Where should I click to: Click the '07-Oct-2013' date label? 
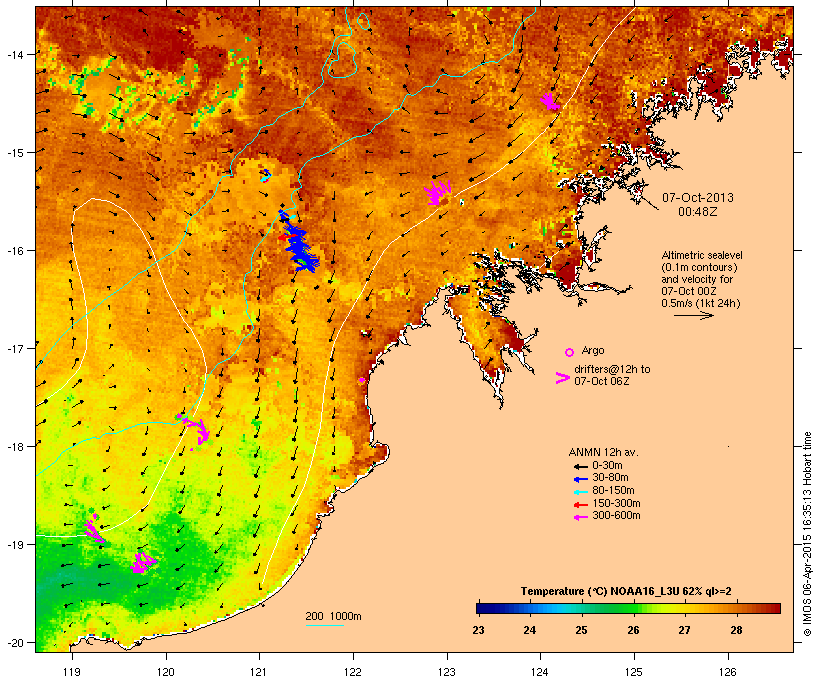(x=698, y=198)
